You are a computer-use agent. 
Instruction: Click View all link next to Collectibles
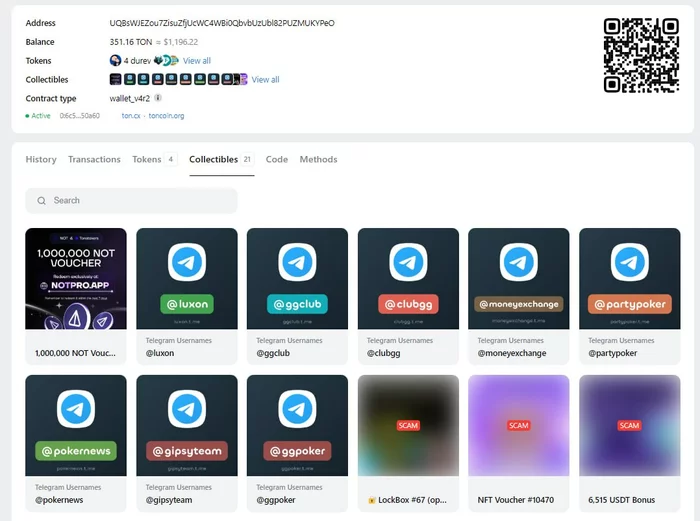(x=265, y=79)
